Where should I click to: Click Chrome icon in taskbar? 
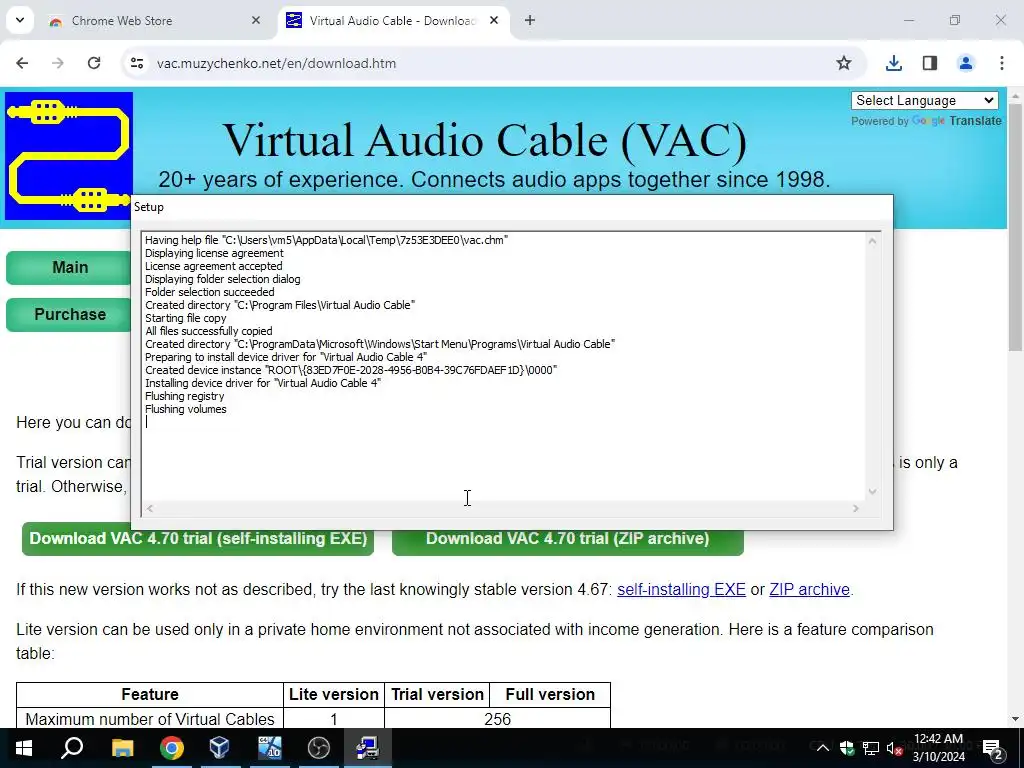pos(171,748)
